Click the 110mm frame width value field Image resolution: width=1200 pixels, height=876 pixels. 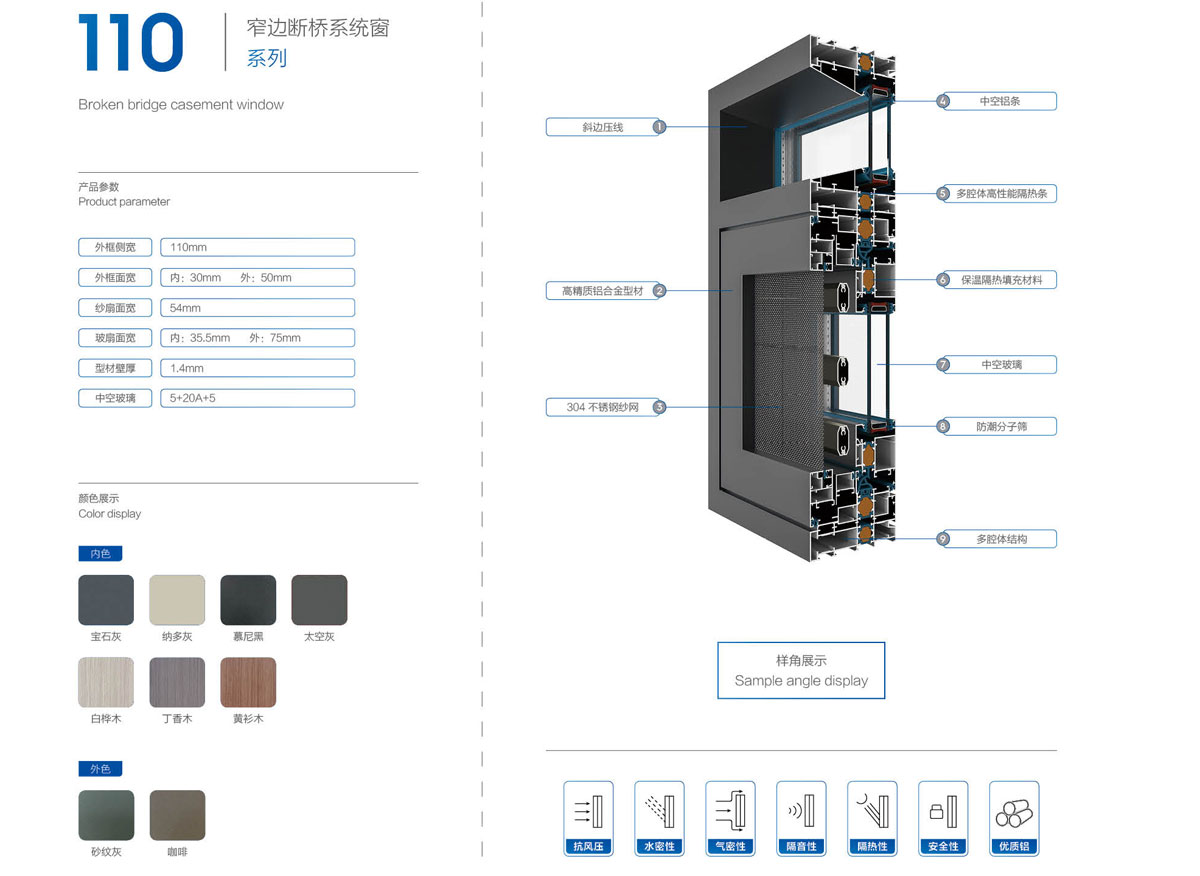coord(257,247)
